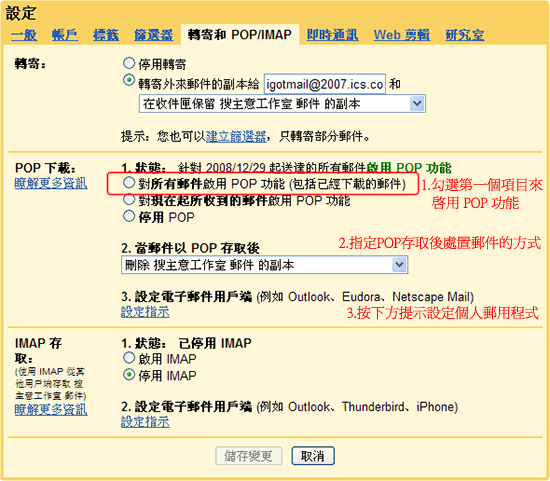Click the 建立篩選器 link
Viewport: 550px width, 481px height.
pos(236,136)
